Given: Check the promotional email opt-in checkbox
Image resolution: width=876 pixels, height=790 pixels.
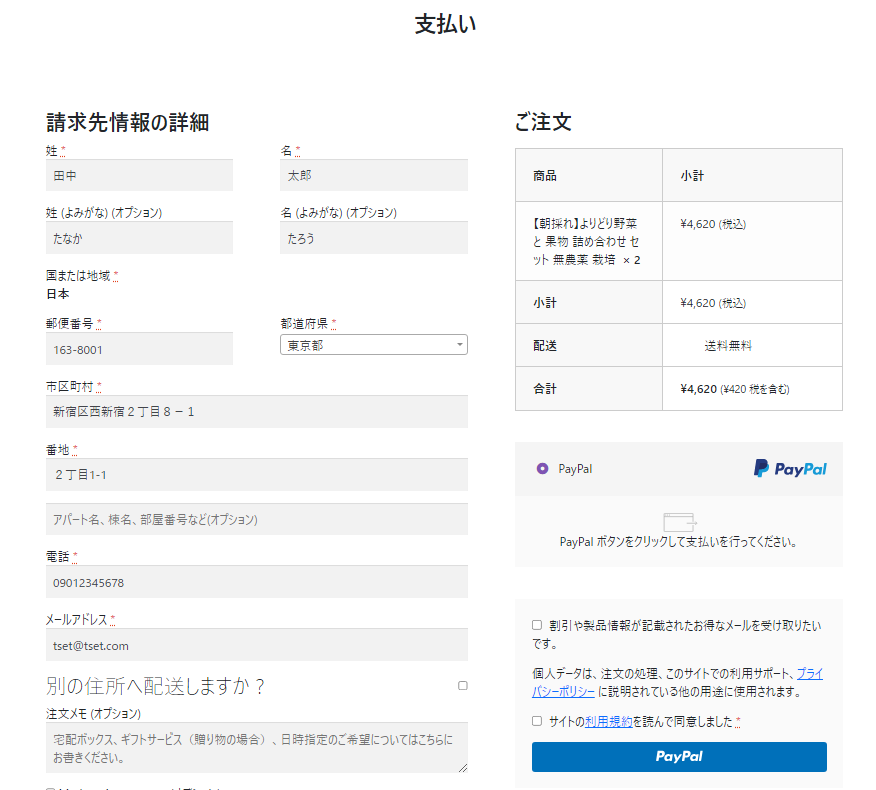Looking at the screenshot, I should click(537, 625).
